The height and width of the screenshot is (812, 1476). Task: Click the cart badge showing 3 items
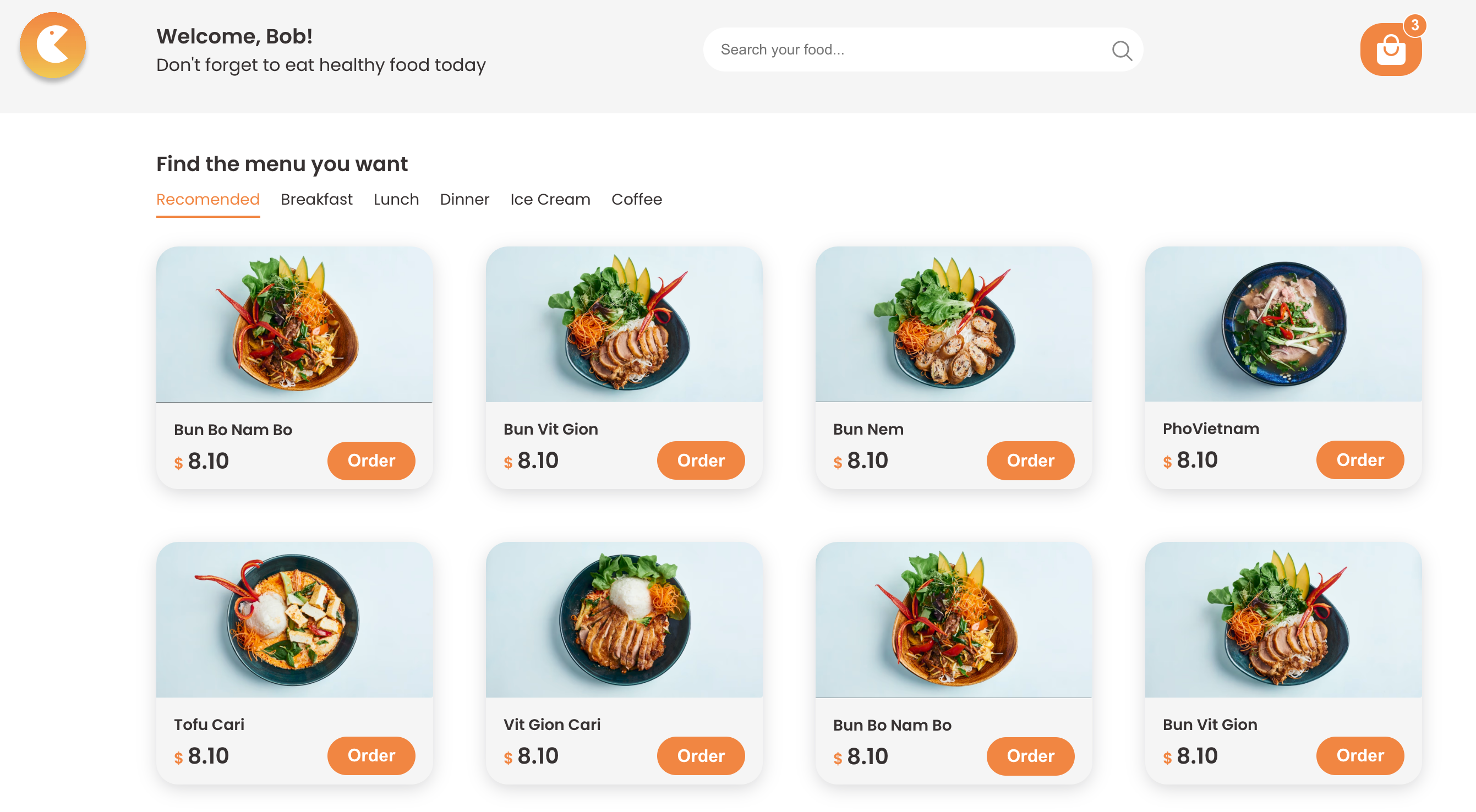[x=1415, y=25]
